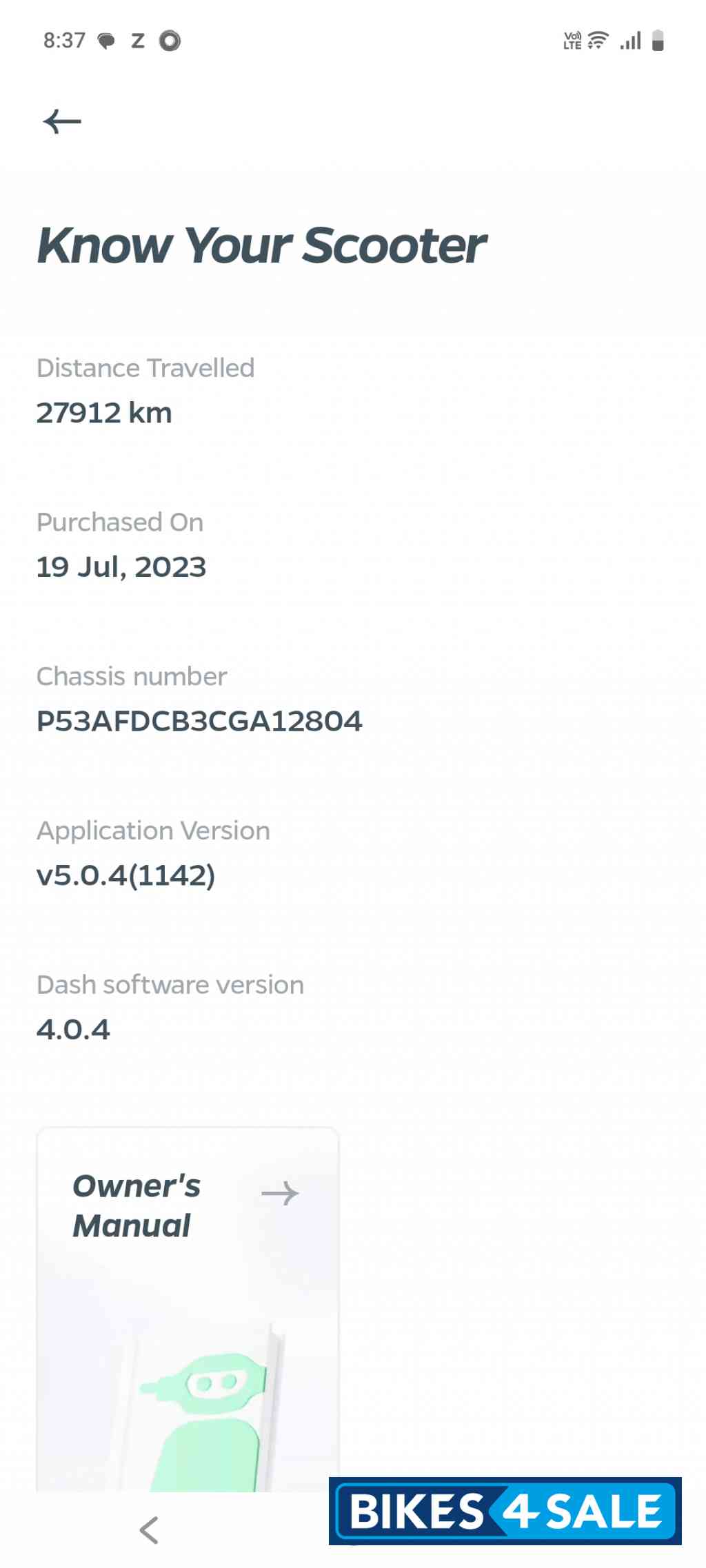Tap the application version v5.0.4(1142)
The image size is (706, 1568).
(x=125, y=875)
